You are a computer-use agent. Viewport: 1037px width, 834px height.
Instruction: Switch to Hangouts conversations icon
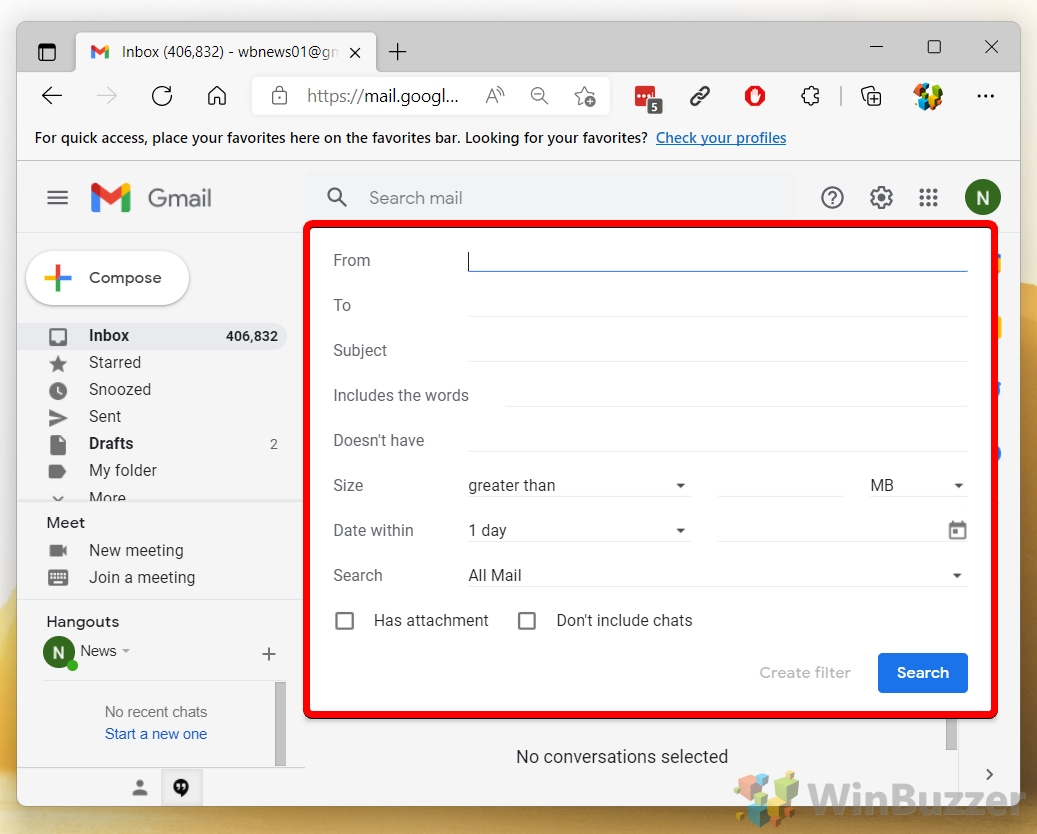click(x=181, y=787)
